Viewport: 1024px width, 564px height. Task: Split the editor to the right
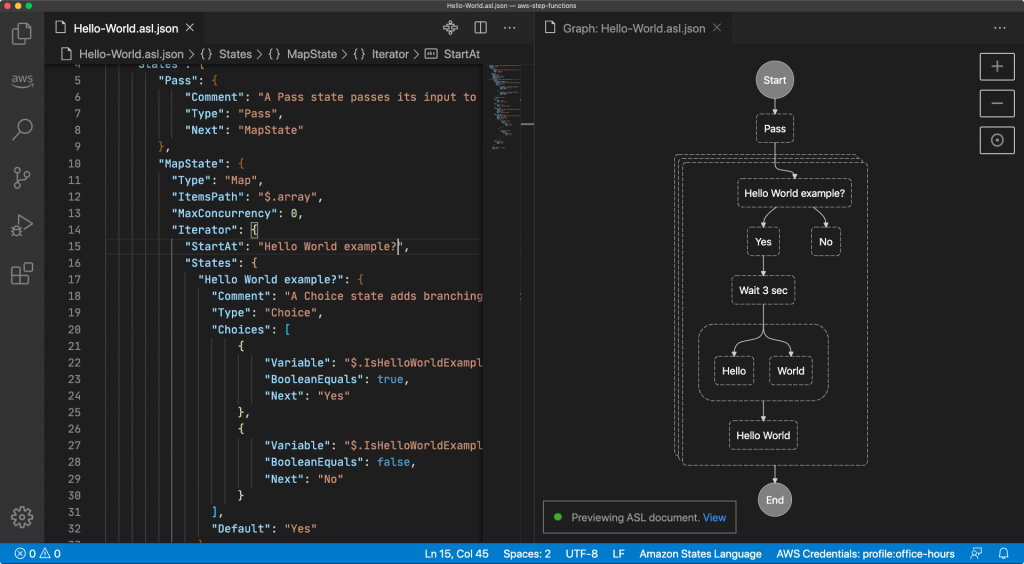click(481, 28)
